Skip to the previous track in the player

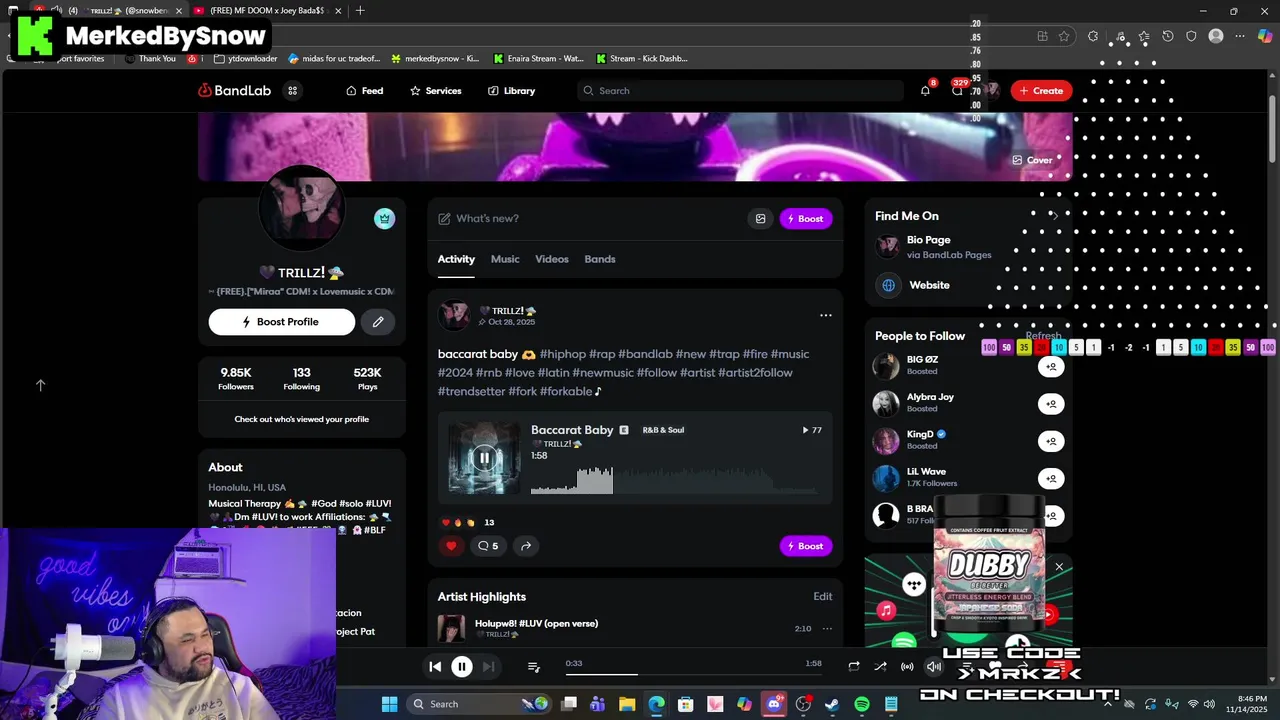(435, 666)
